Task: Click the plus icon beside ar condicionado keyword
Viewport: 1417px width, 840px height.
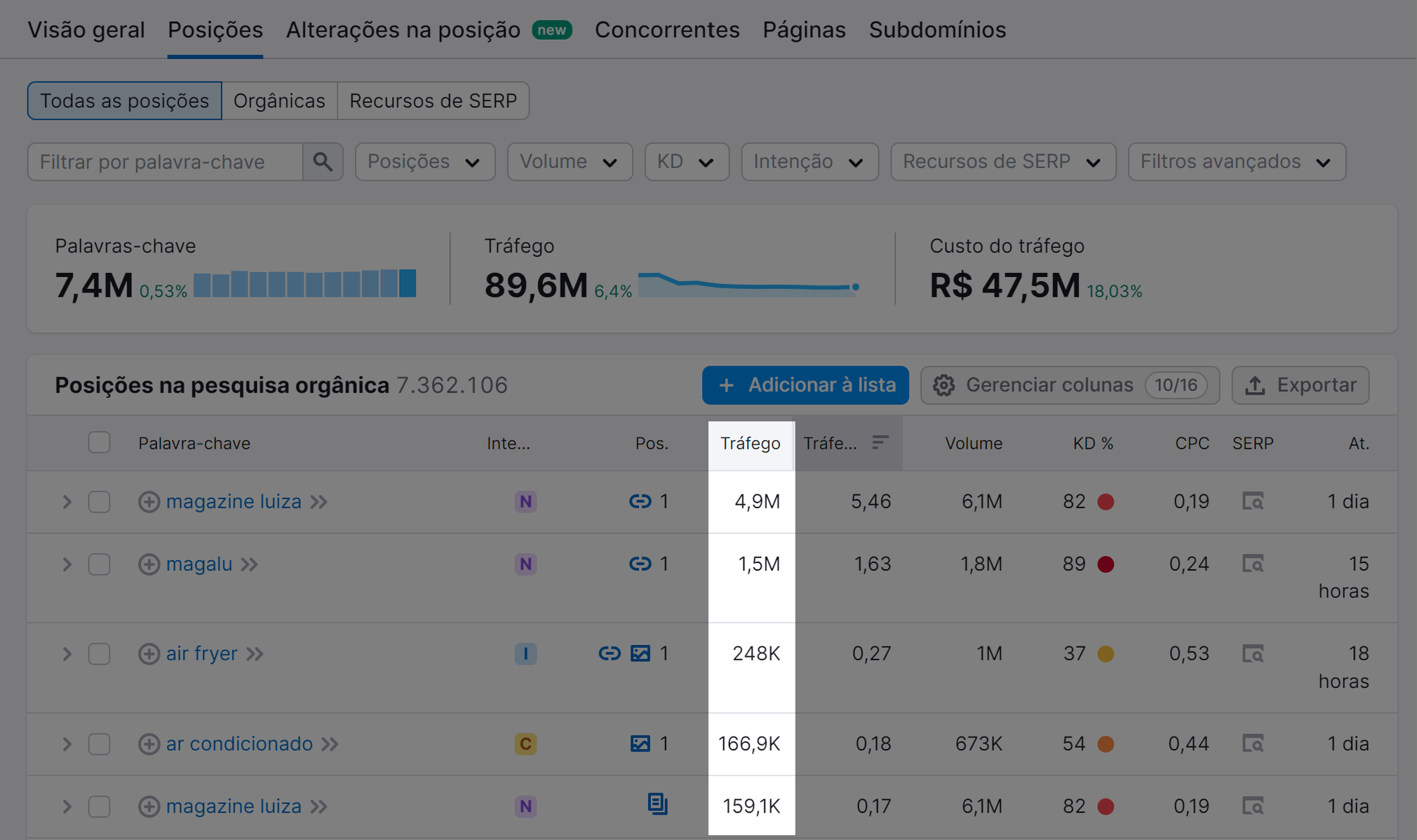Action: click(149, 744)
